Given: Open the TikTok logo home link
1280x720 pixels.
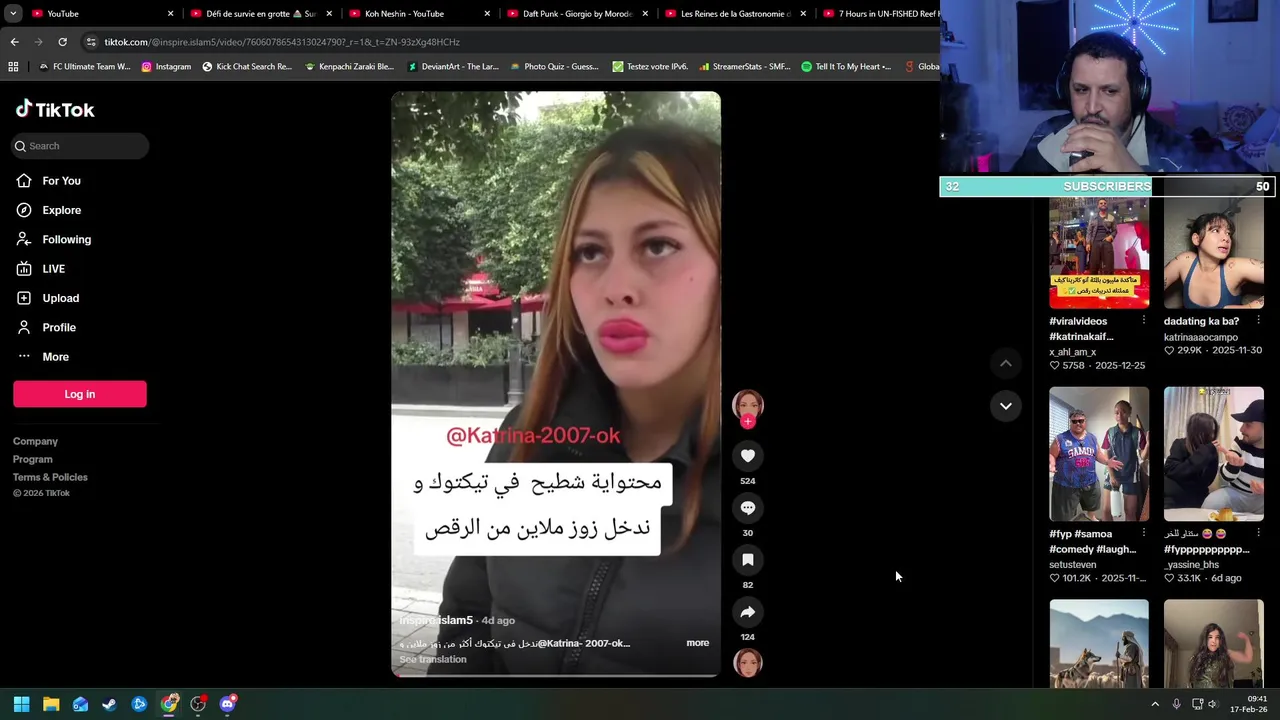Looking at the screenshot, I should coord(55,109).
